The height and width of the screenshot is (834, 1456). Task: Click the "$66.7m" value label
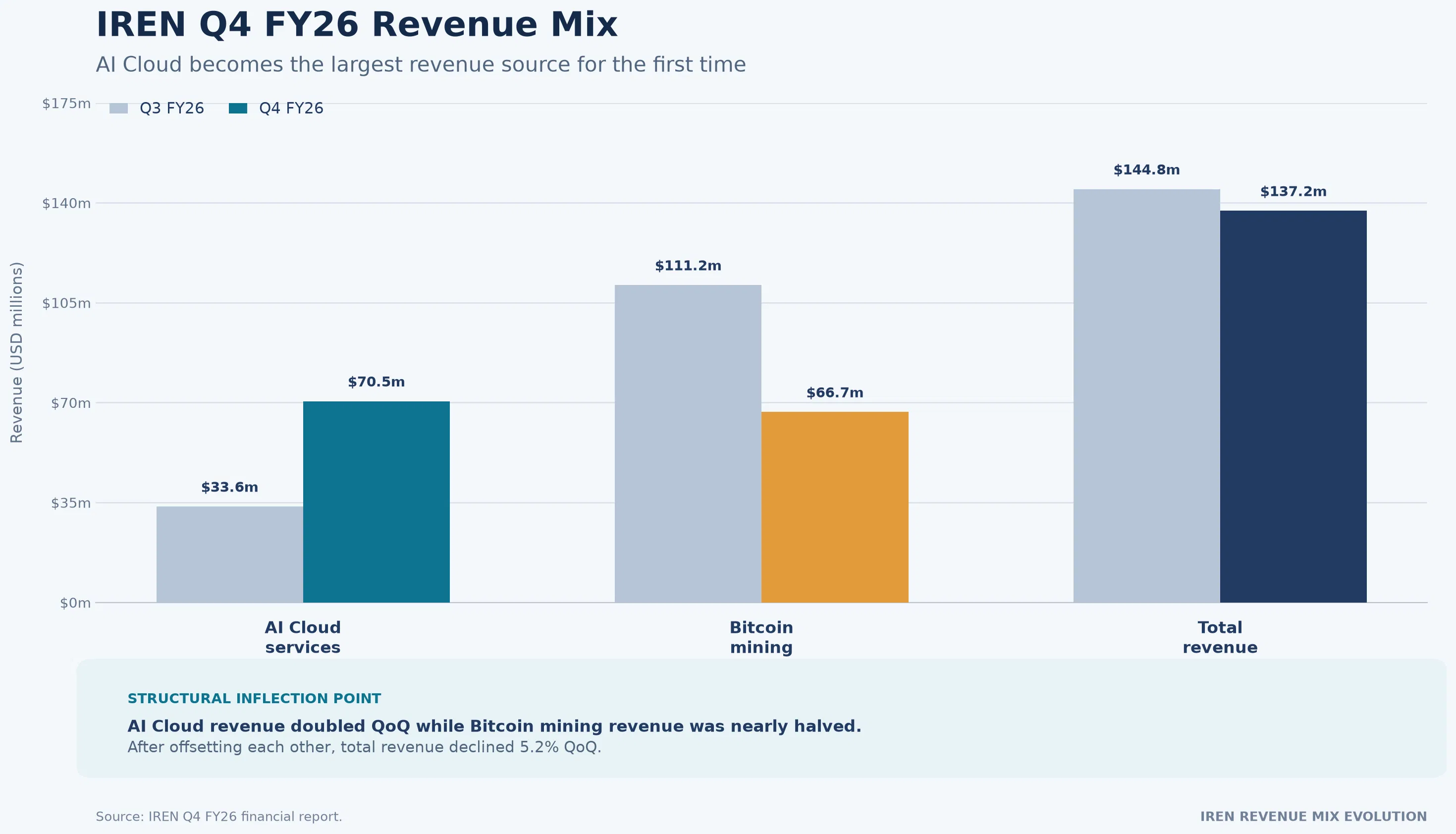[835, 393]
